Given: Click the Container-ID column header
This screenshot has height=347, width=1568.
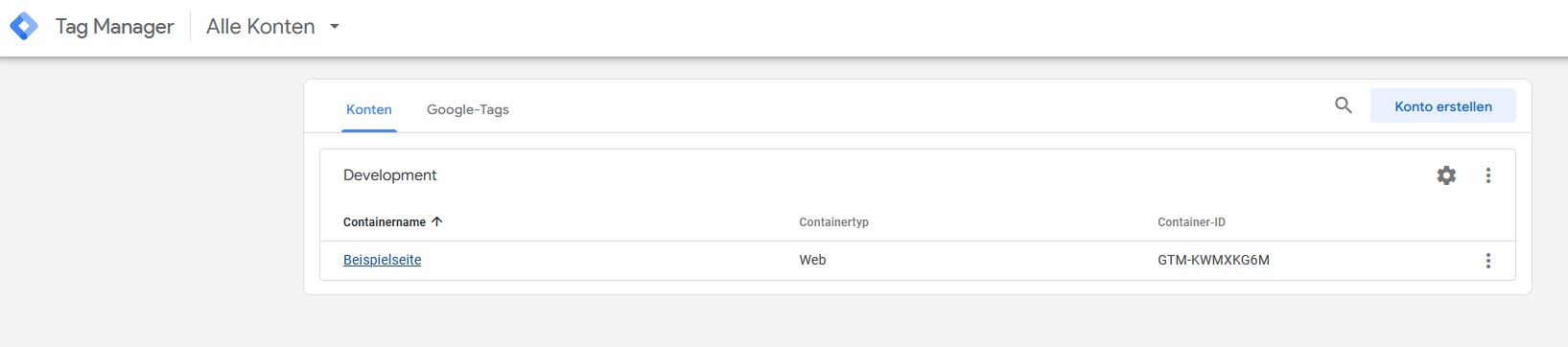Looking at the screenshot, I should click(x=1191, y=221).
